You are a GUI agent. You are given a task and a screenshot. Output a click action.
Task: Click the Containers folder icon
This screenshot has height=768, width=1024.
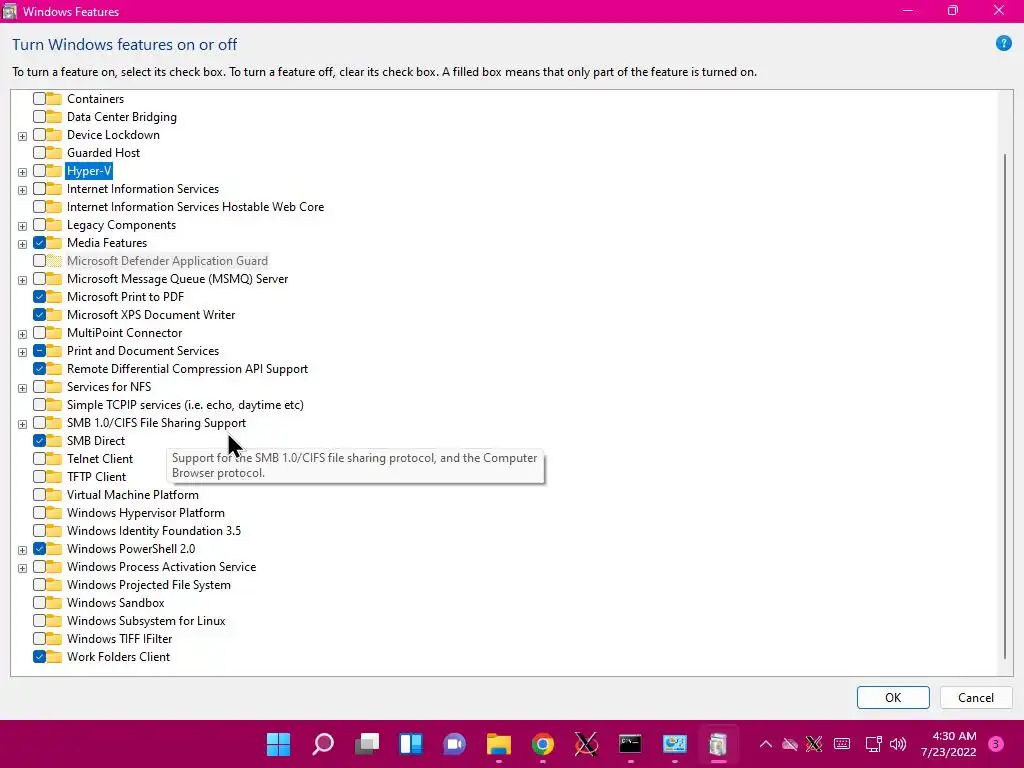tap(54, 99)
